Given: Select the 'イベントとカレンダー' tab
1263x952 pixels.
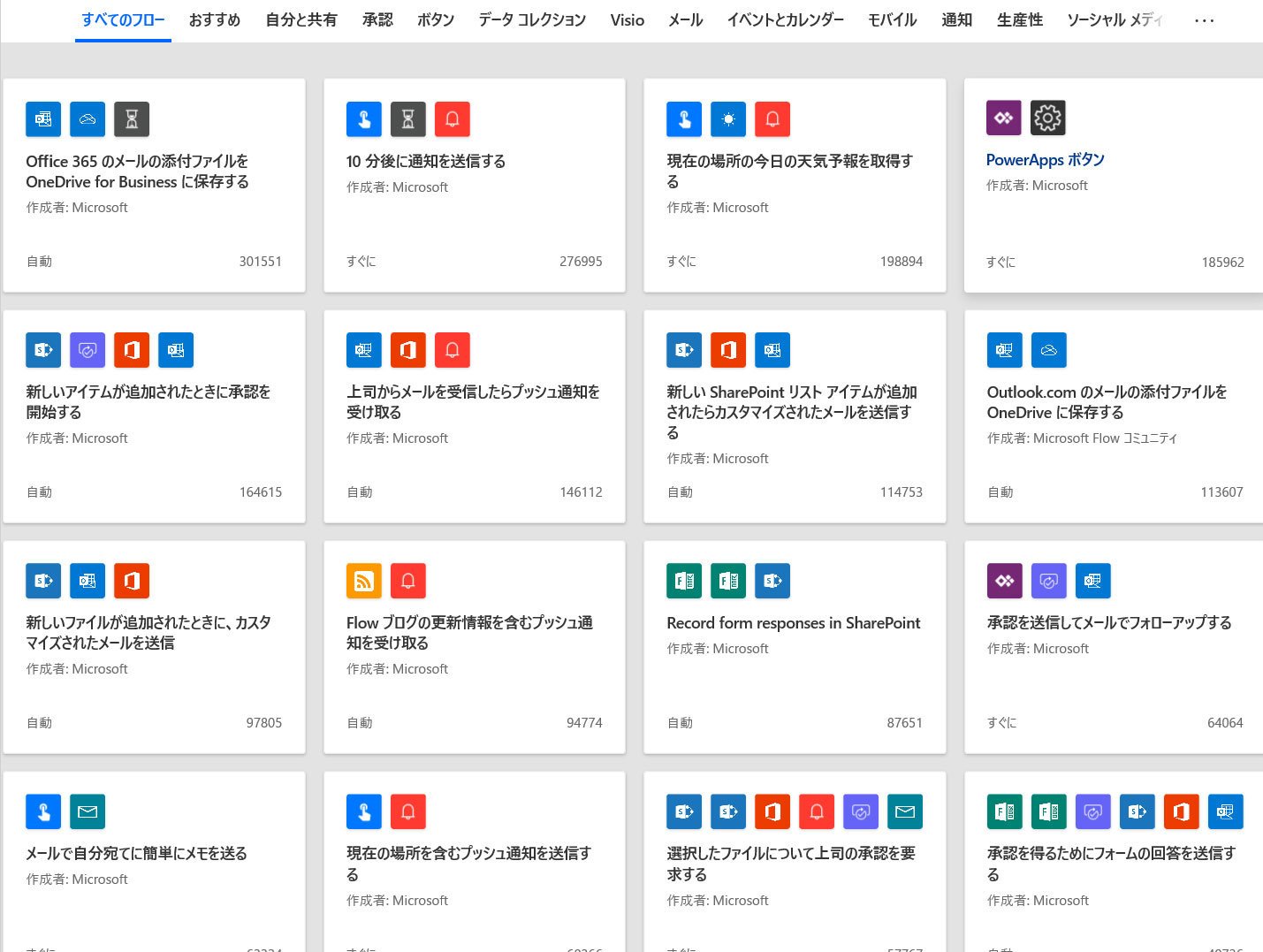Looking at the screenshot, I should [x=786, y=19].
